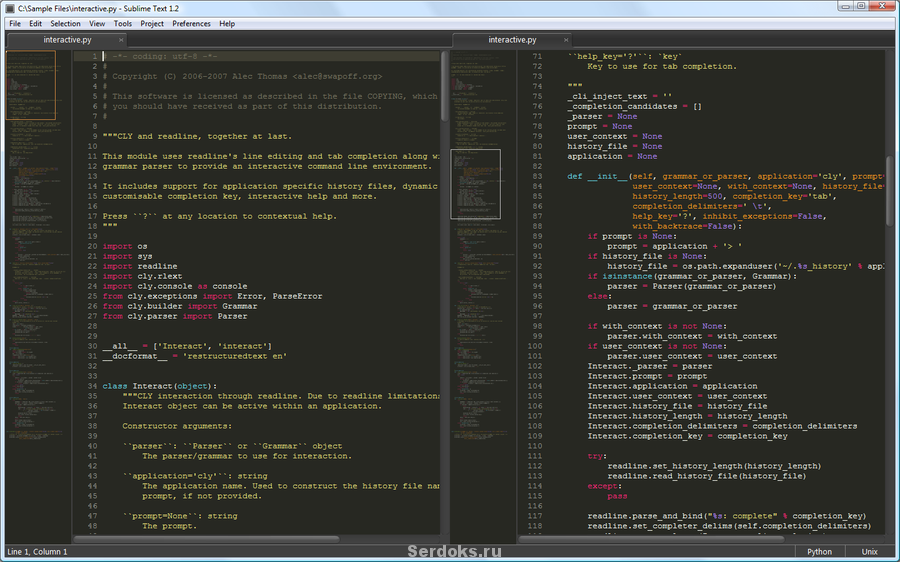Click the Copyright comment on line 3
The image size is (900, 562).
point(242,76)
